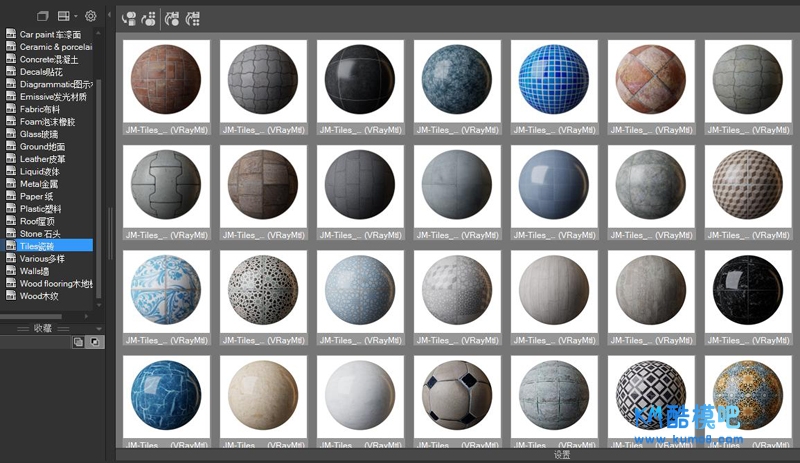Click the fourth toolbar icon with grid

(x=193, y=17)
